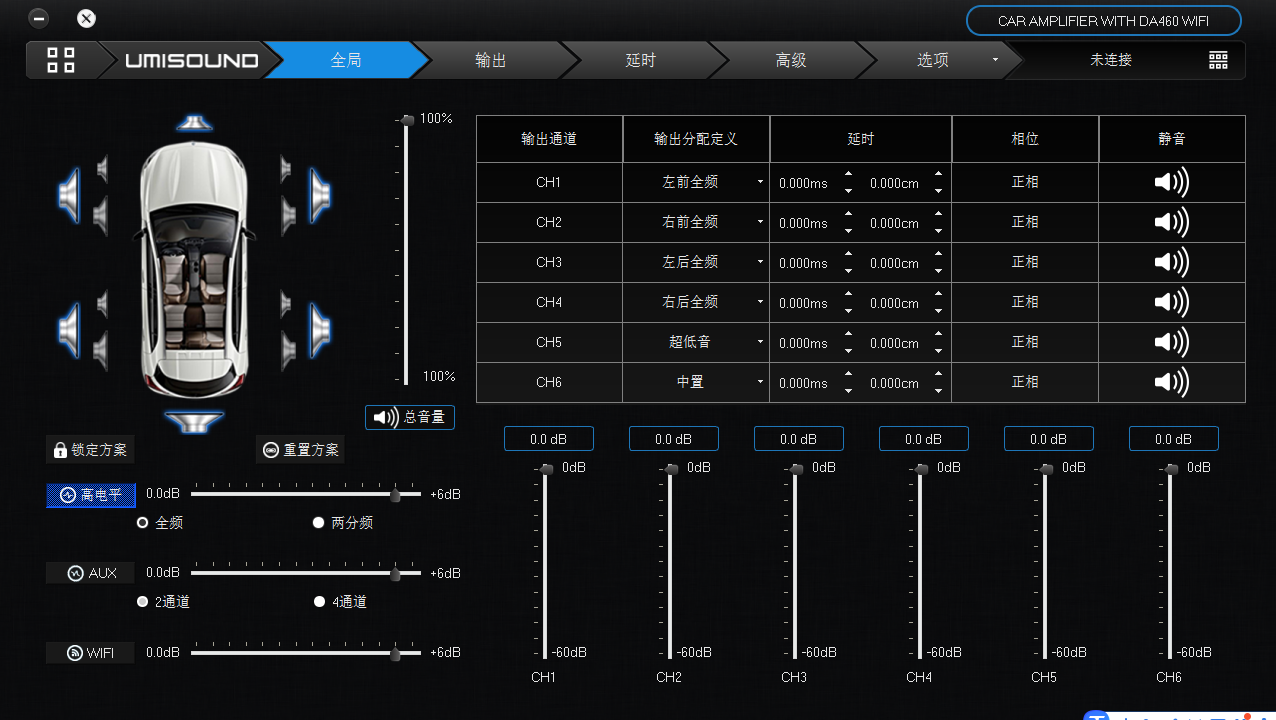Switch to the 输出 tab
The height and width of the screenshot is (720, 1276).
click(491, 60)
